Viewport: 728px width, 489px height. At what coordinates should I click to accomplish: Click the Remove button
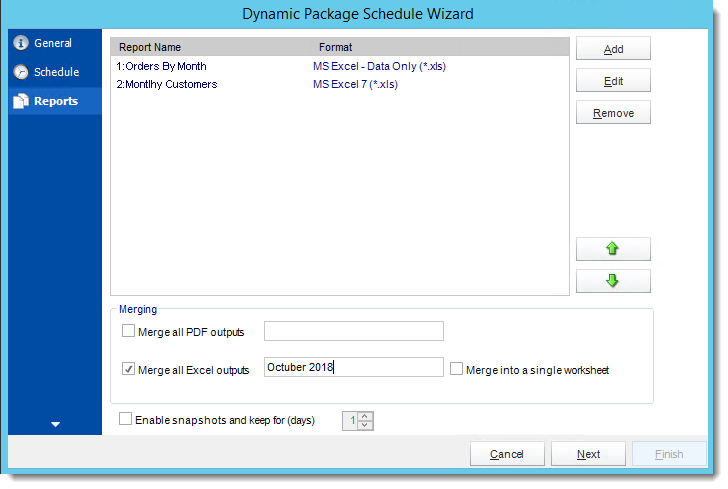(613, 113)
